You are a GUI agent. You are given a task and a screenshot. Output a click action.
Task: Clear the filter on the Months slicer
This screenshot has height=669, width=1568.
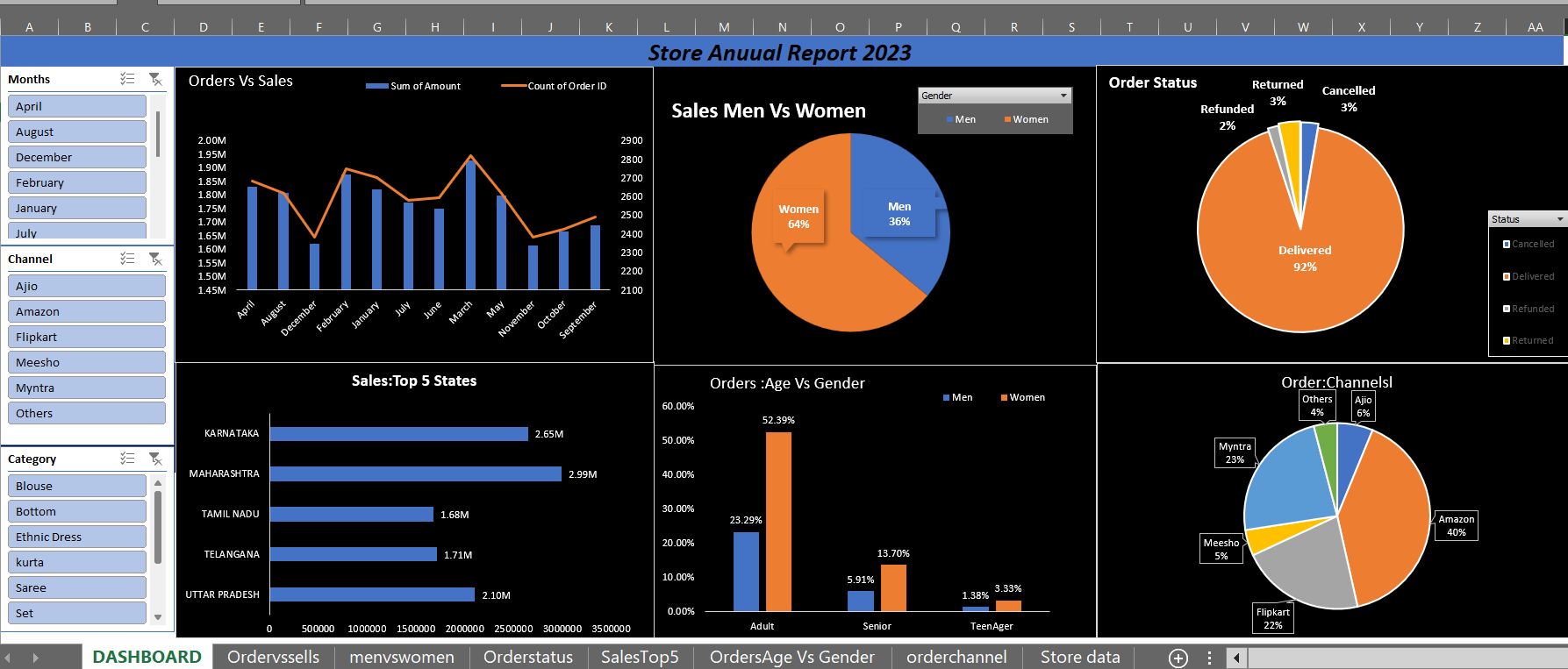click(x=155, y=79)
